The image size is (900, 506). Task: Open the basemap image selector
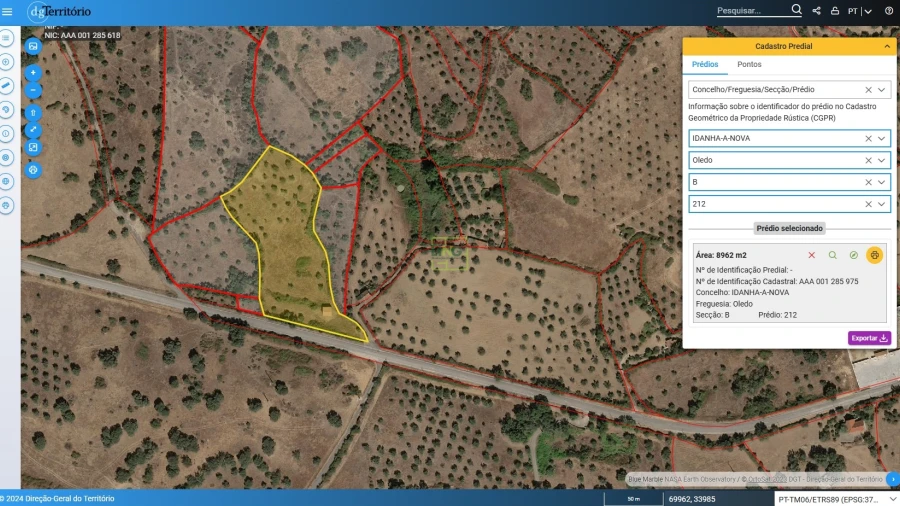click(33, 46)
